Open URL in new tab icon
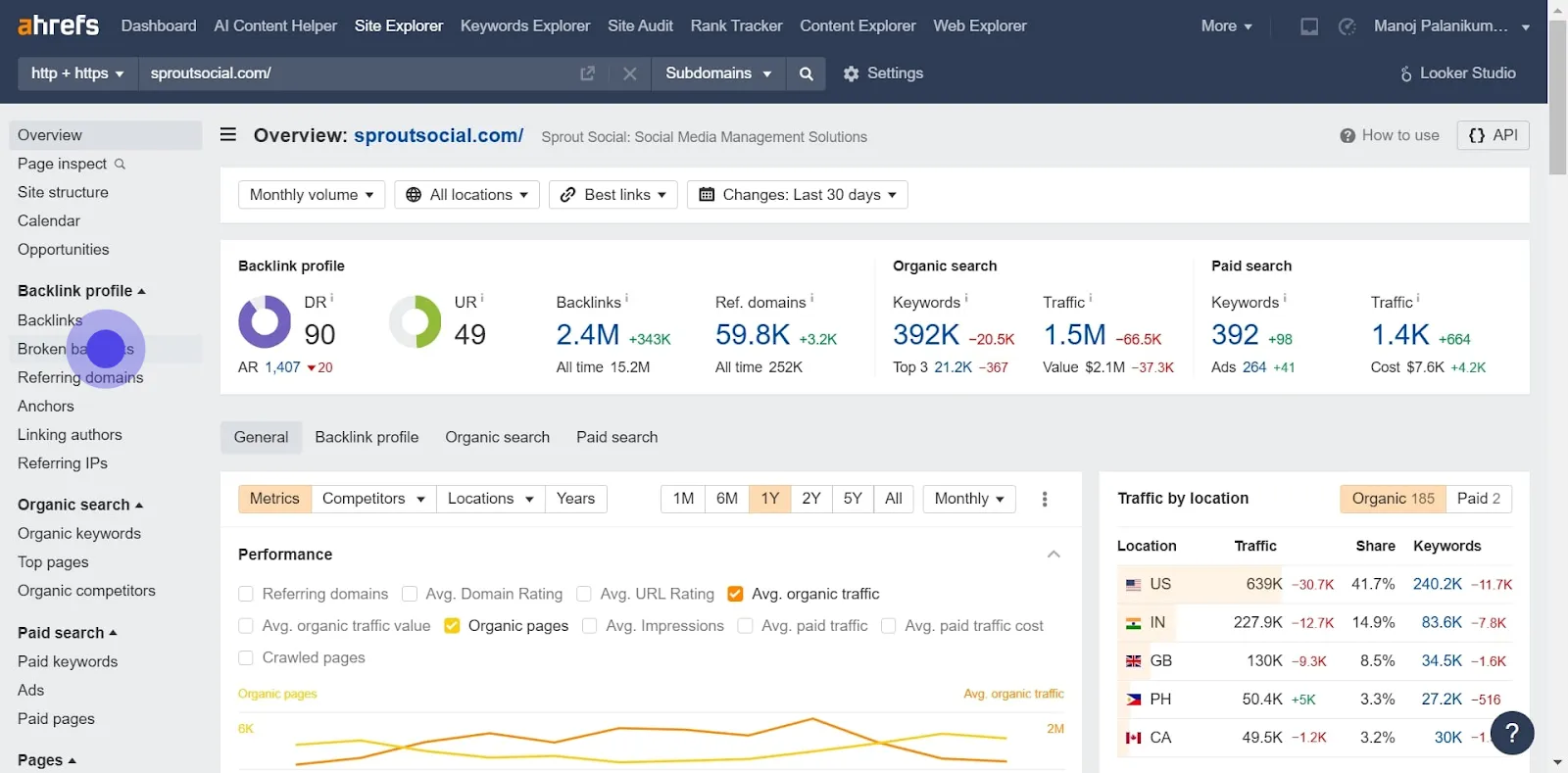This screenshot has height=773, width=1568. point(588,73)
